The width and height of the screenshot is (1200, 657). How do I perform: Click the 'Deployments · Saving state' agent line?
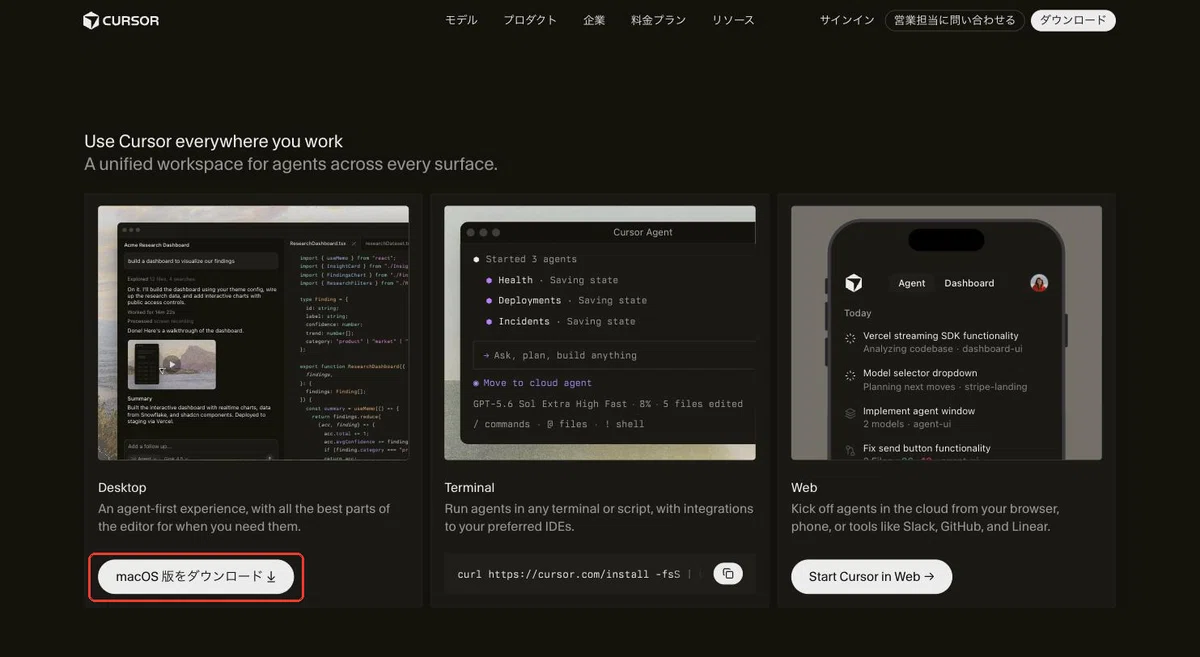click(x=566, y=300)
